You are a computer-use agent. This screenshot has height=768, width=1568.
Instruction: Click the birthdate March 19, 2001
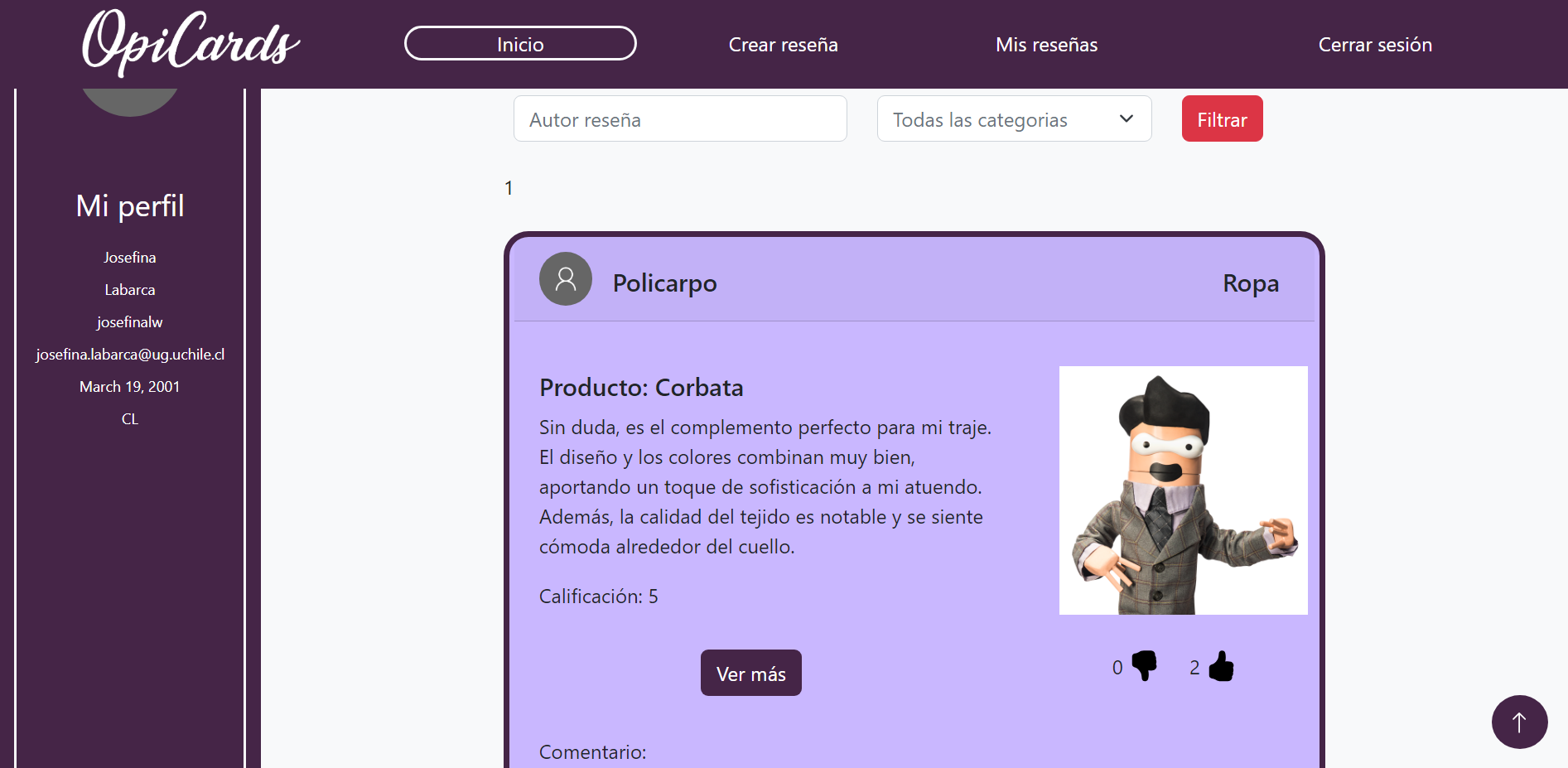coord(130,387)
